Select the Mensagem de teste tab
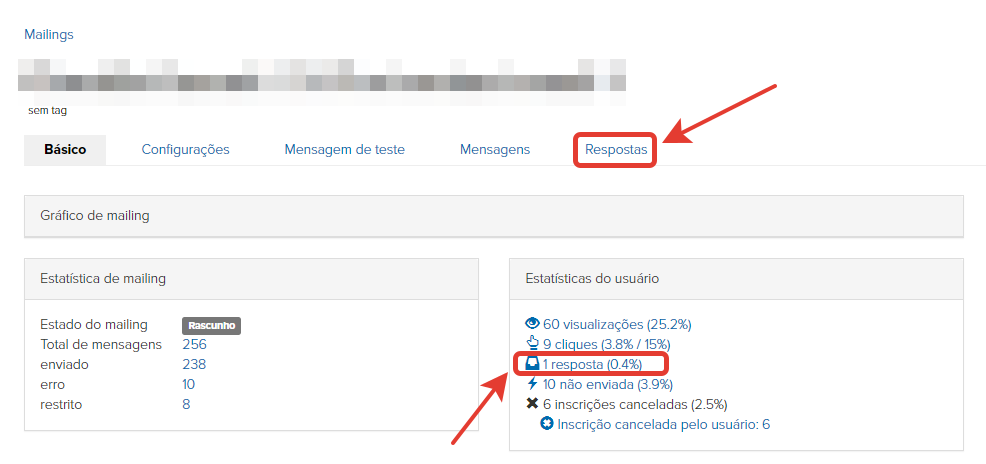Image resolution: width=986 pixels, height=464 pixels. point(345,150)
